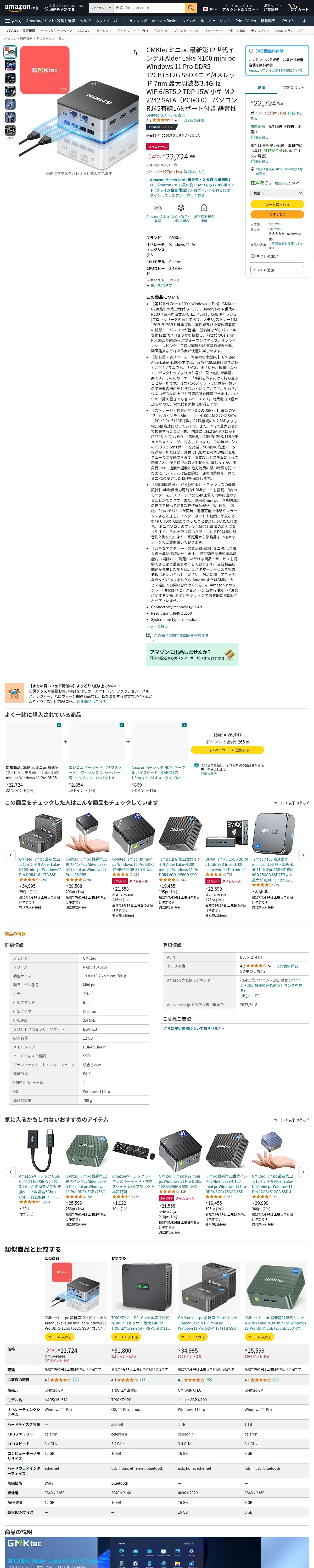Click the 219個の評価 ratings link

pyautogui.click(x=194, y=120)
